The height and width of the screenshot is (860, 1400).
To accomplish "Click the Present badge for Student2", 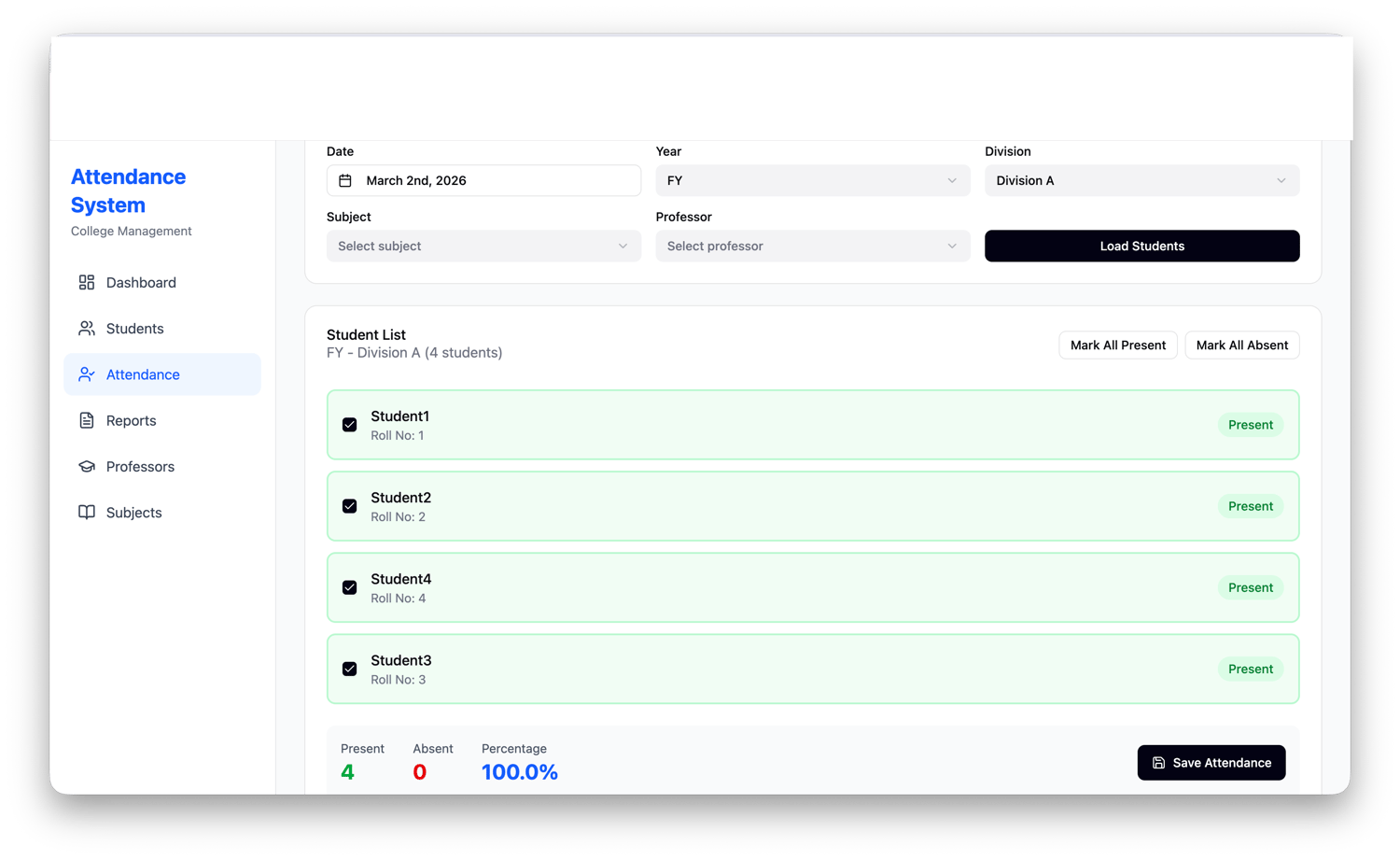I will tap(1251, 506).
